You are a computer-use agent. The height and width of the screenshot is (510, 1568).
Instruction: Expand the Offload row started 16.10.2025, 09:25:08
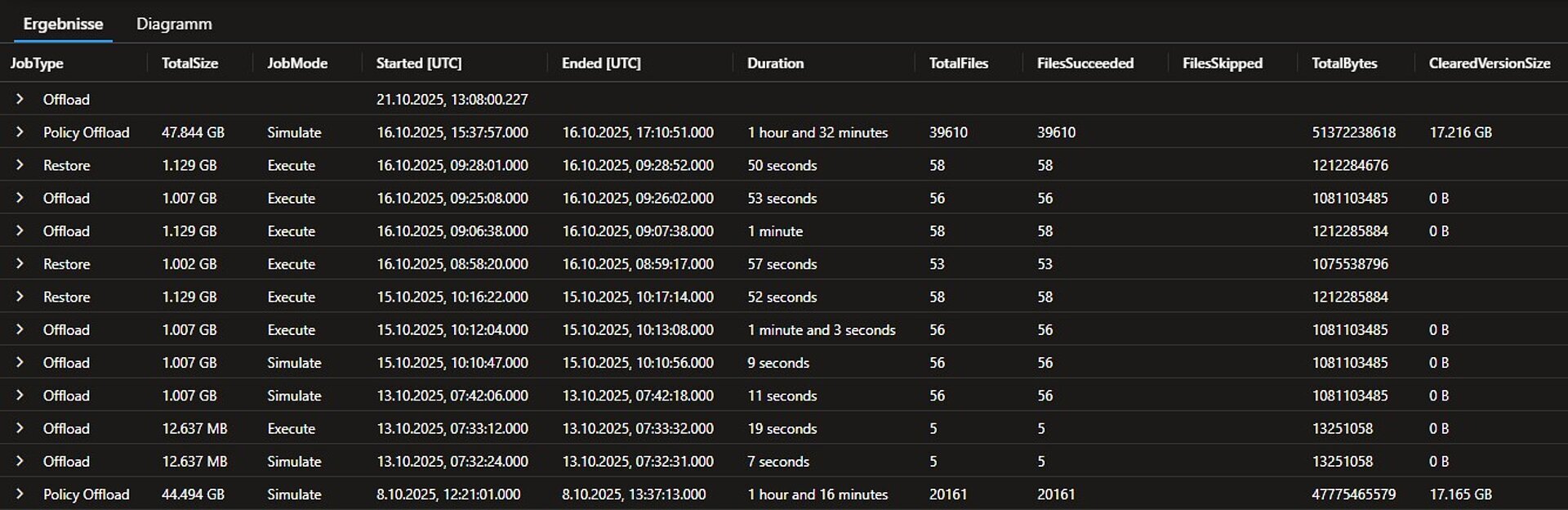click(x=20, y=198)
